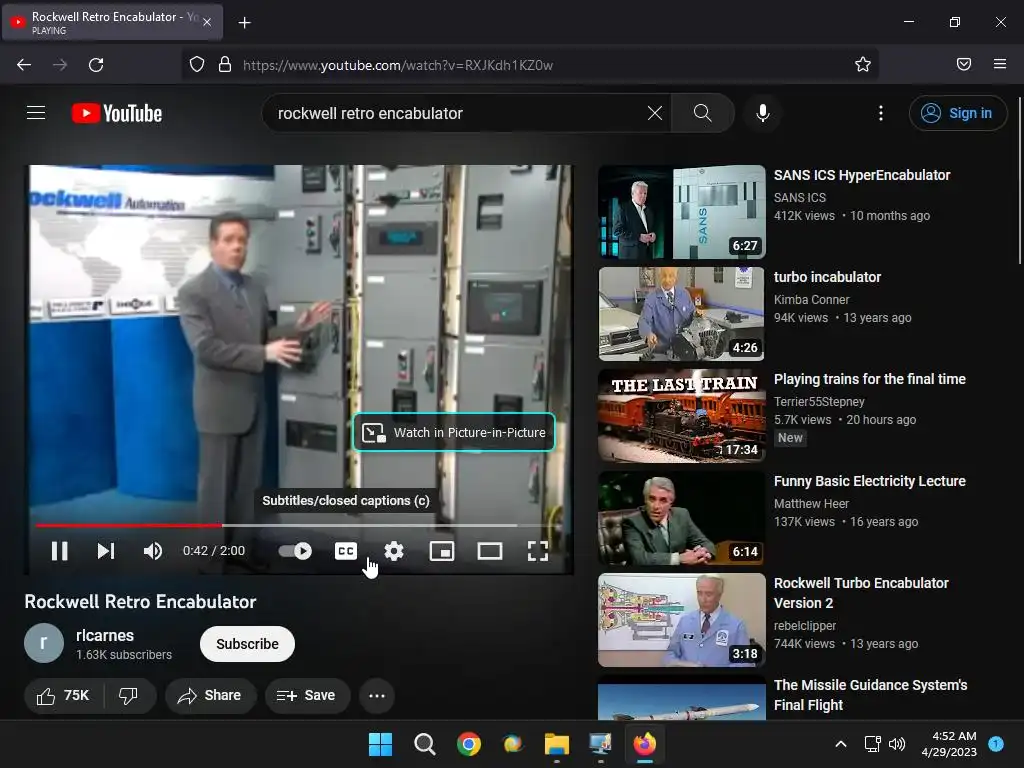The image size is (1024, 768).
Task: Open the rlcarnes channel name link
Action: tap(104, 635)
